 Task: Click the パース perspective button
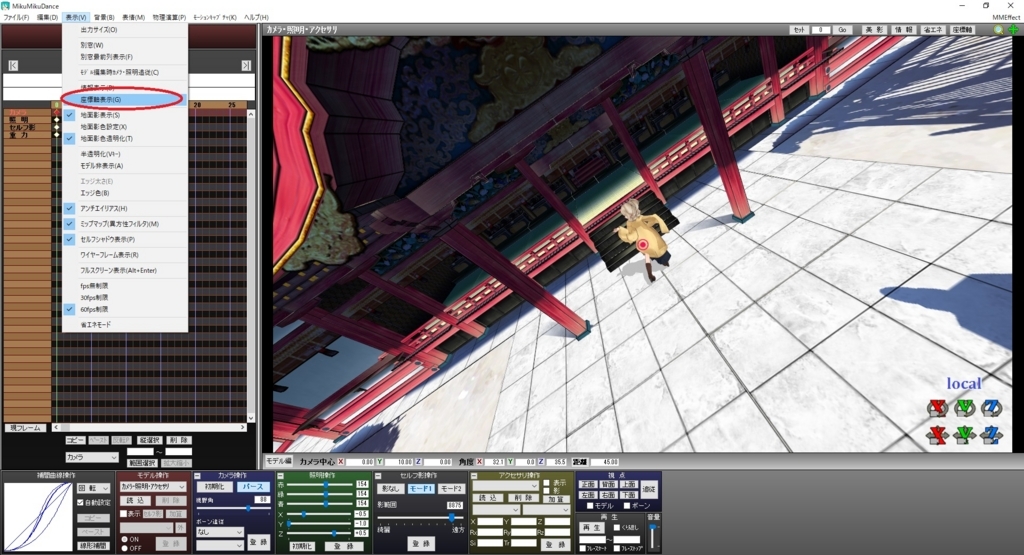point(253,487)
